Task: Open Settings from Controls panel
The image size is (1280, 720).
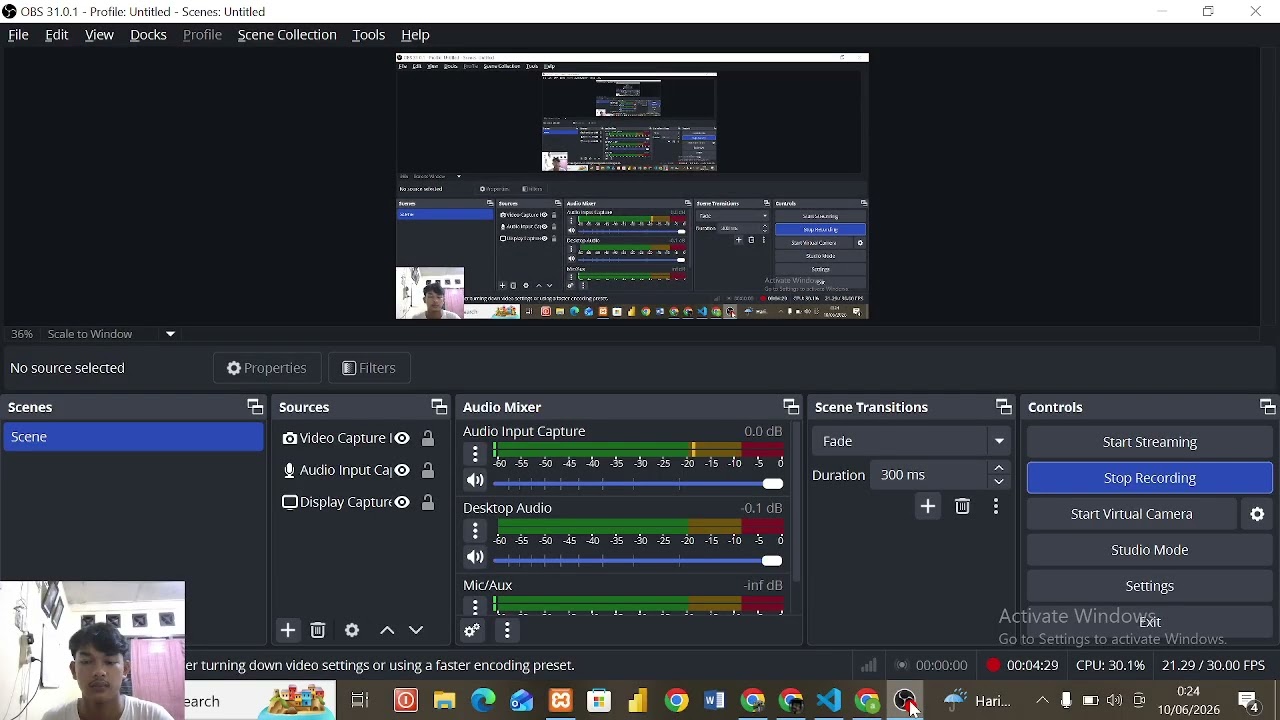Action: point(1150,587)
